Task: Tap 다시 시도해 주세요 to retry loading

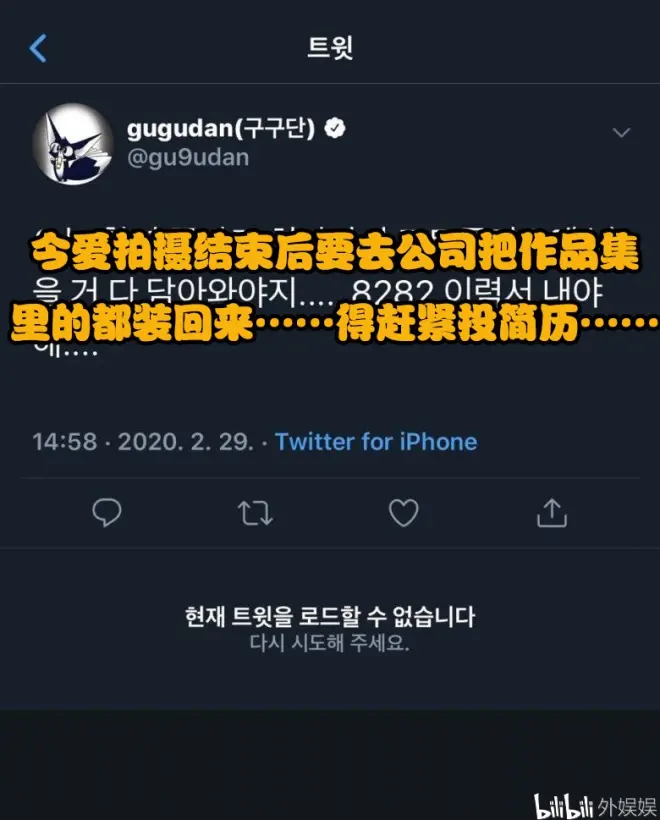Action: click(x=329, y=643)
